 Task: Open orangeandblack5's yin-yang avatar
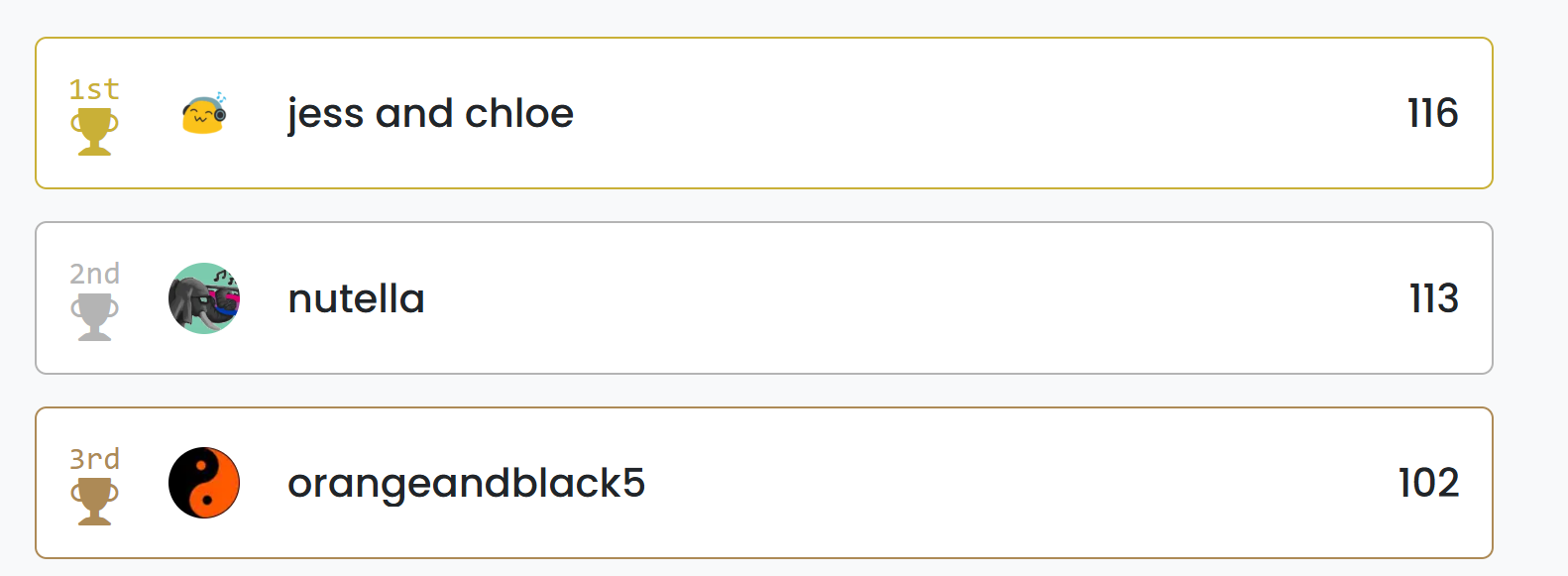click(204, 483)
